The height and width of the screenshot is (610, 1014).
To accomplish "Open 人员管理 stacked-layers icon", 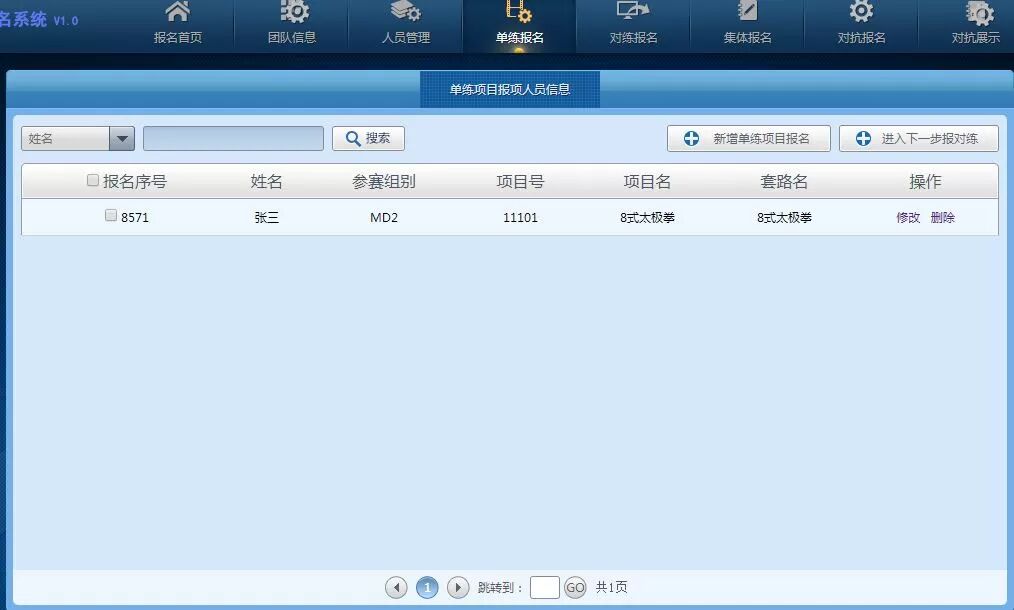I will click(x=406, y=13).
